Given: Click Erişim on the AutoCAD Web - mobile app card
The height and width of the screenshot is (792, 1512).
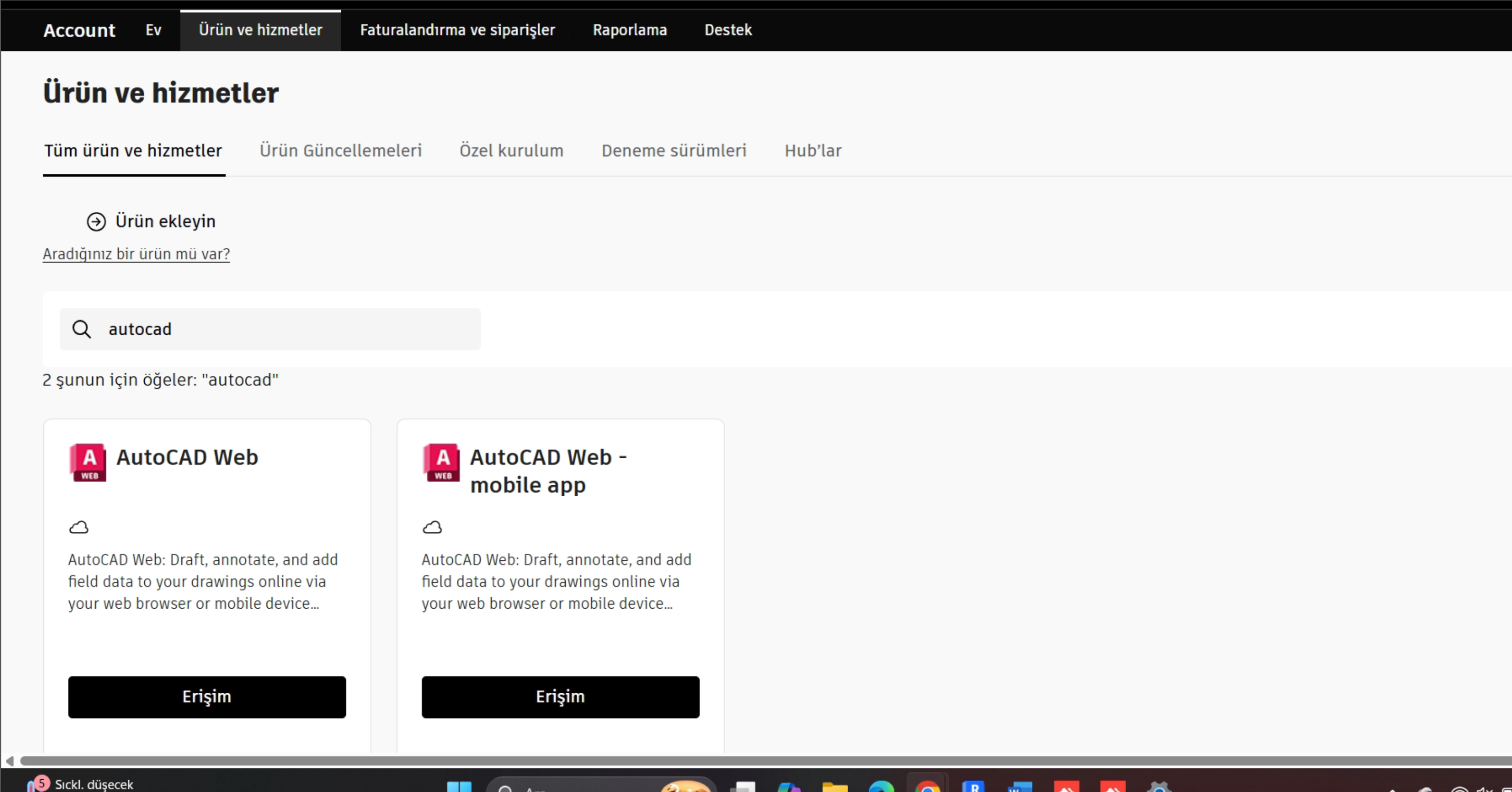Looking at the screenshot, I should coord(560,697).
